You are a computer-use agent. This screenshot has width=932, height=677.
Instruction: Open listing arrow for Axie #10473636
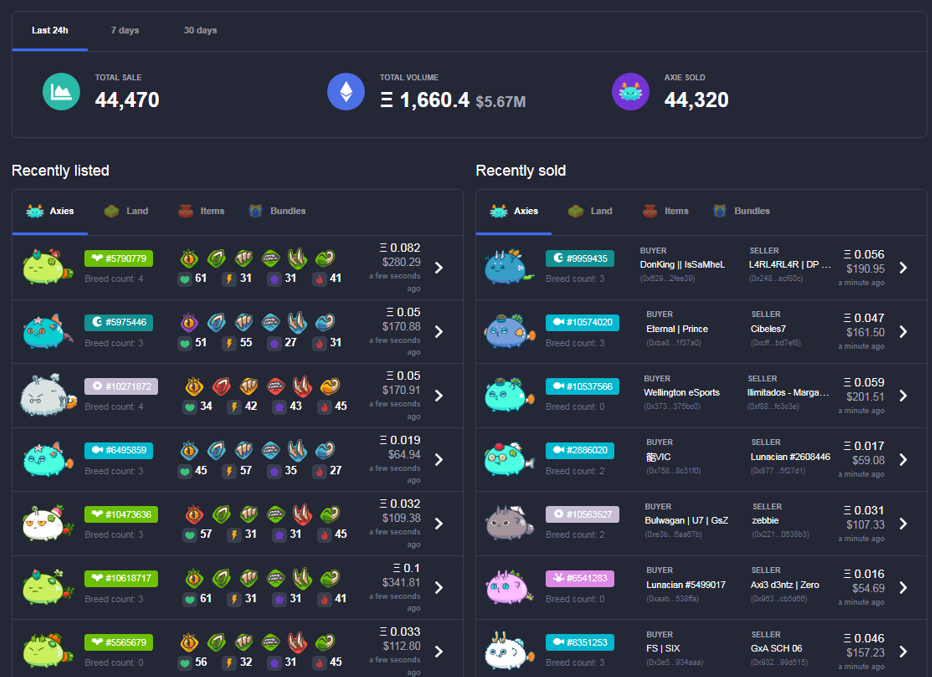pyautogui.click(x=439, y=524)
